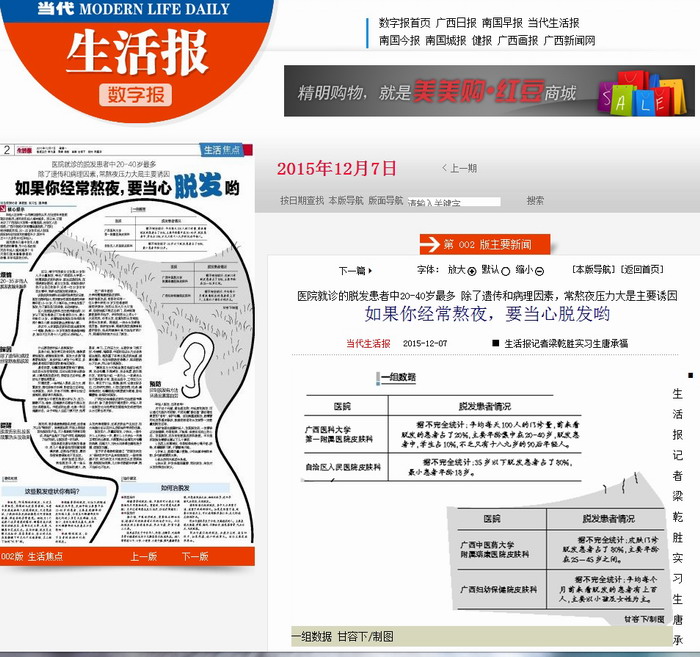Go to previous page 上一版
Screen dimensions: 700x657
[x=144, y=557]
